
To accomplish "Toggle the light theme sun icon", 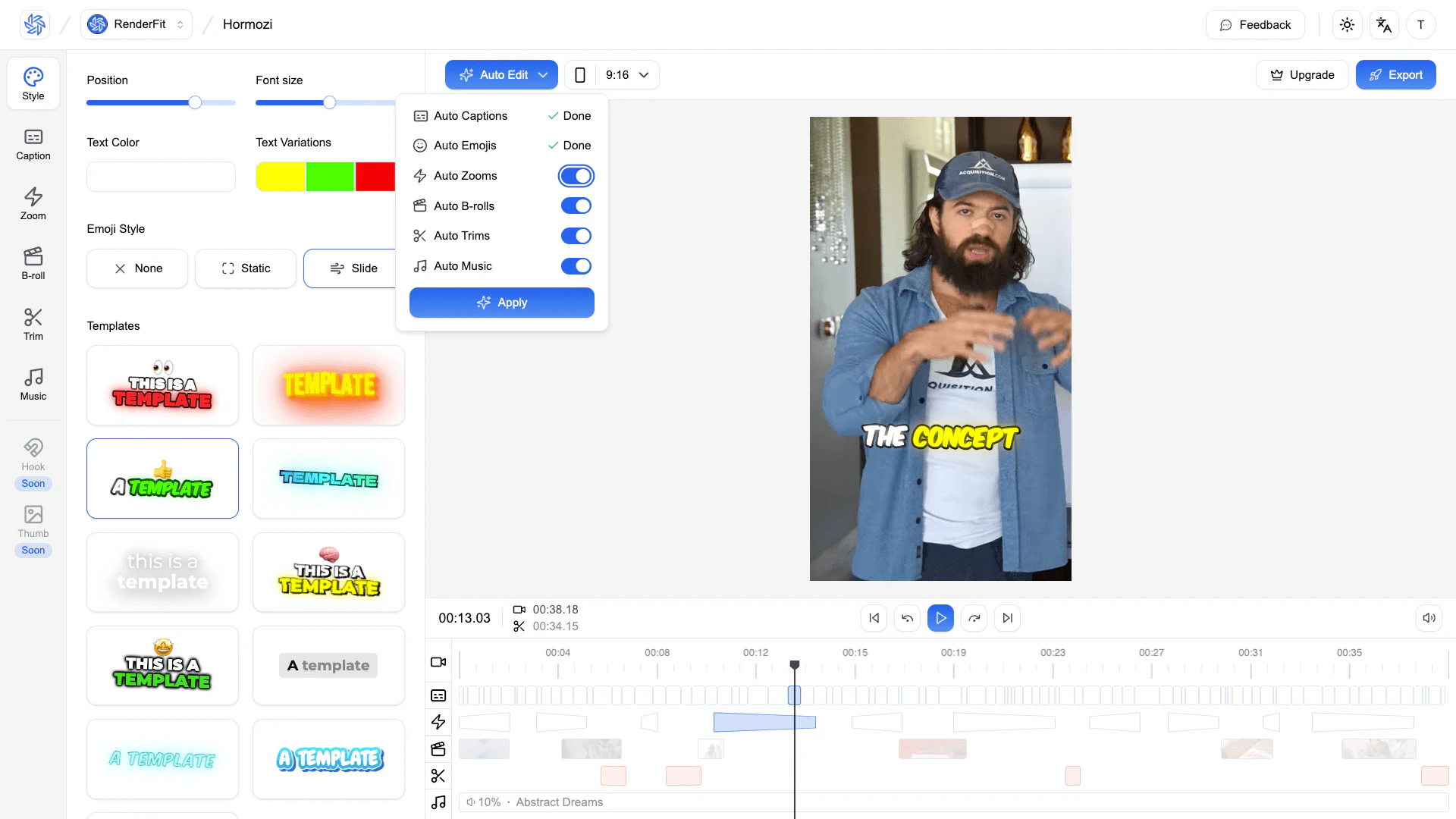I will (1347, 25).
